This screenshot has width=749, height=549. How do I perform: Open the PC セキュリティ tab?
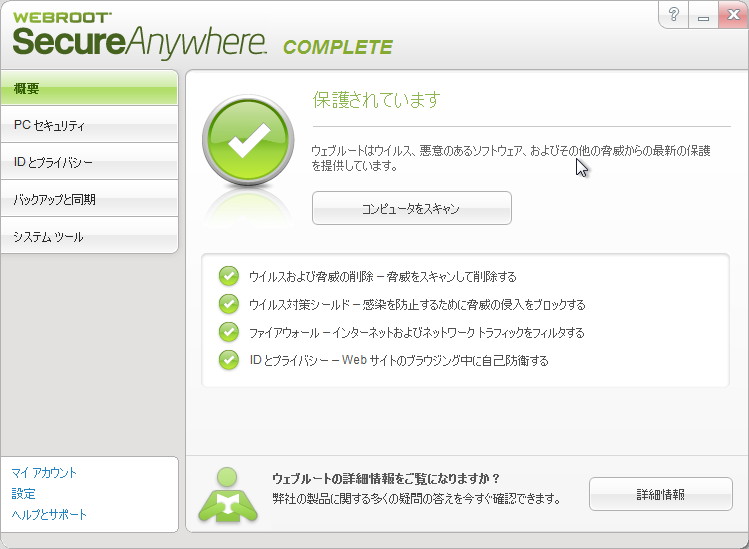click(89, 125)
